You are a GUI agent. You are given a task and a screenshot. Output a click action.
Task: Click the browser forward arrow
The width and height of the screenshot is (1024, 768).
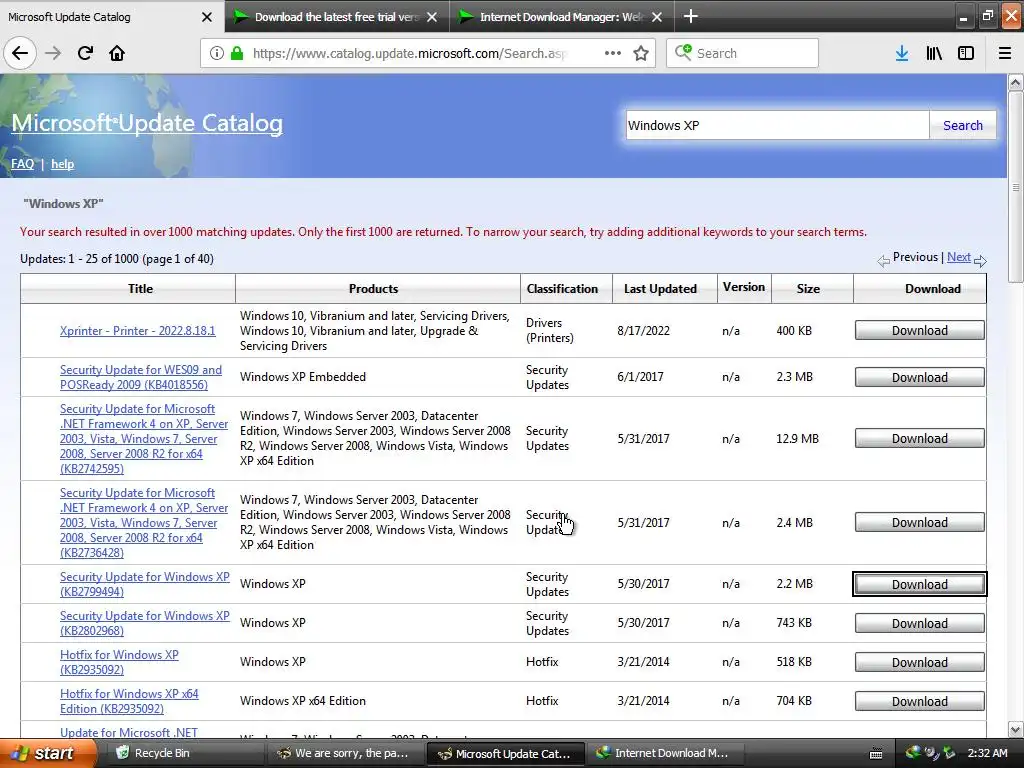tap(53, 53)
